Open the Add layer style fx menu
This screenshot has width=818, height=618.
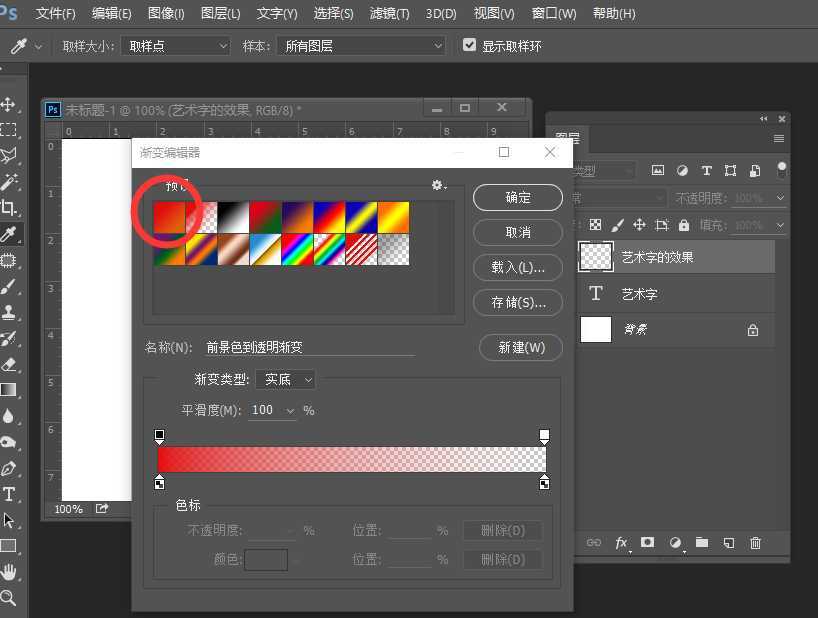621,543
